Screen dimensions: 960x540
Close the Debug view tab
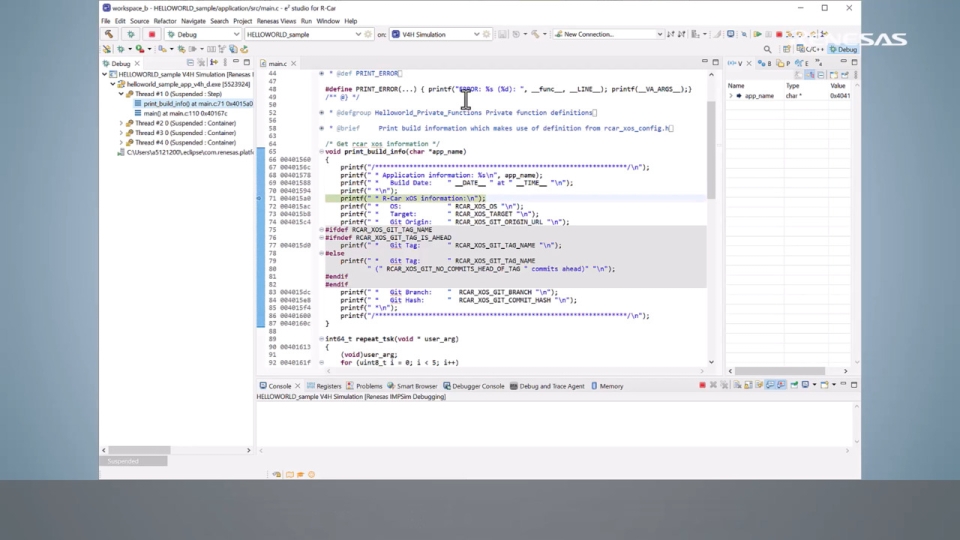click(137, 63)
